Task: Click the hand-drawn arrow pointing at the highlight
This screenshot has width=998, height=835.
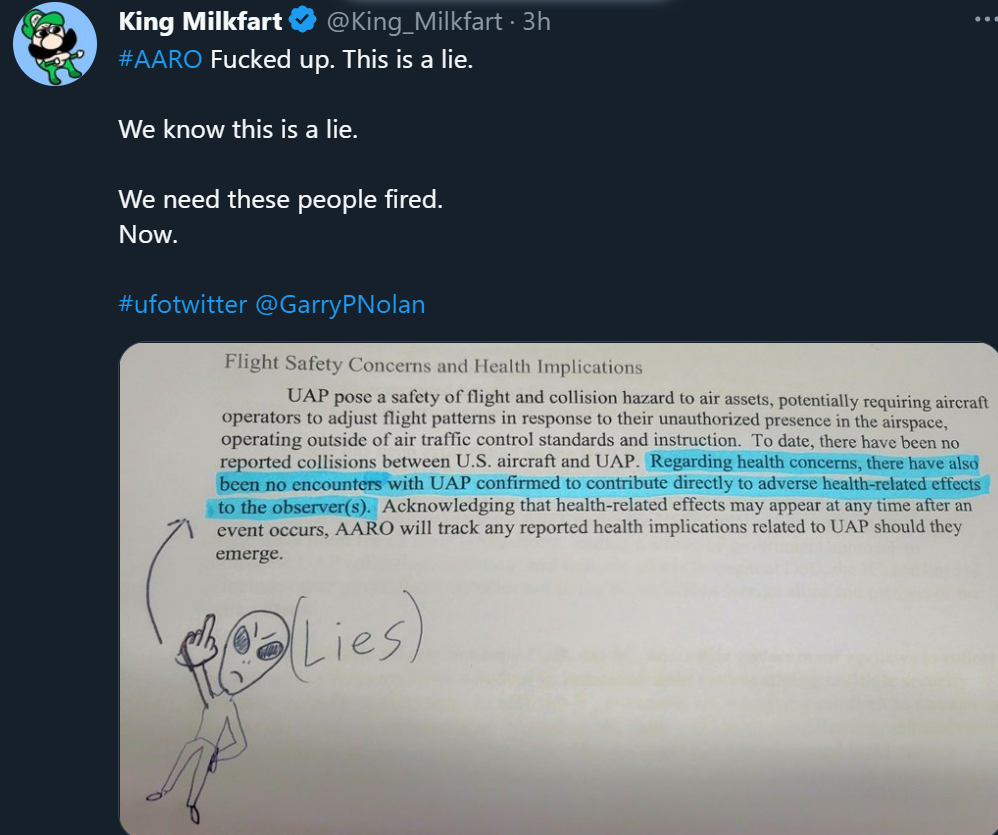Action: [x=167, y=578]
